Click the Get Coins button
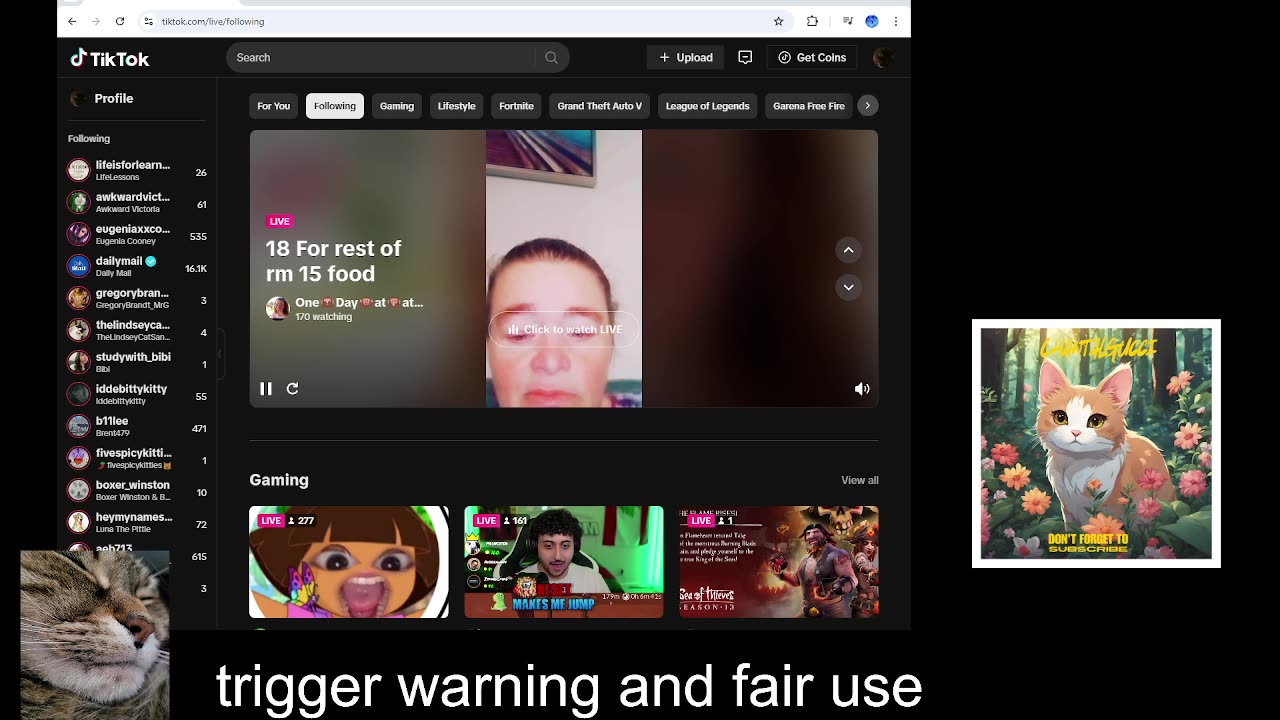This screenshot has width=1280, height=720. (x=812, y=58)
